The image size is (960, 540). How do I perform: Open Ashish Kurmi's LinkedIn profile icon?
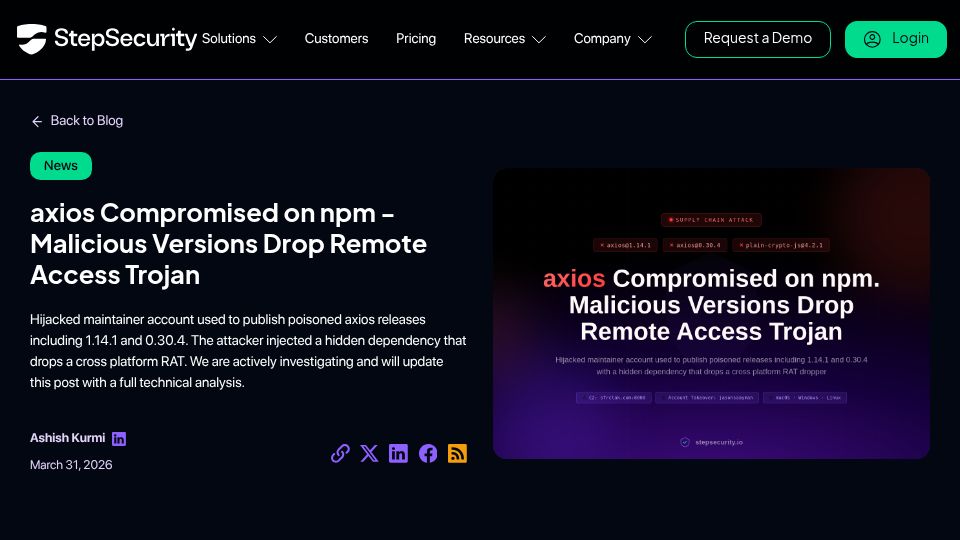(119, 438)
